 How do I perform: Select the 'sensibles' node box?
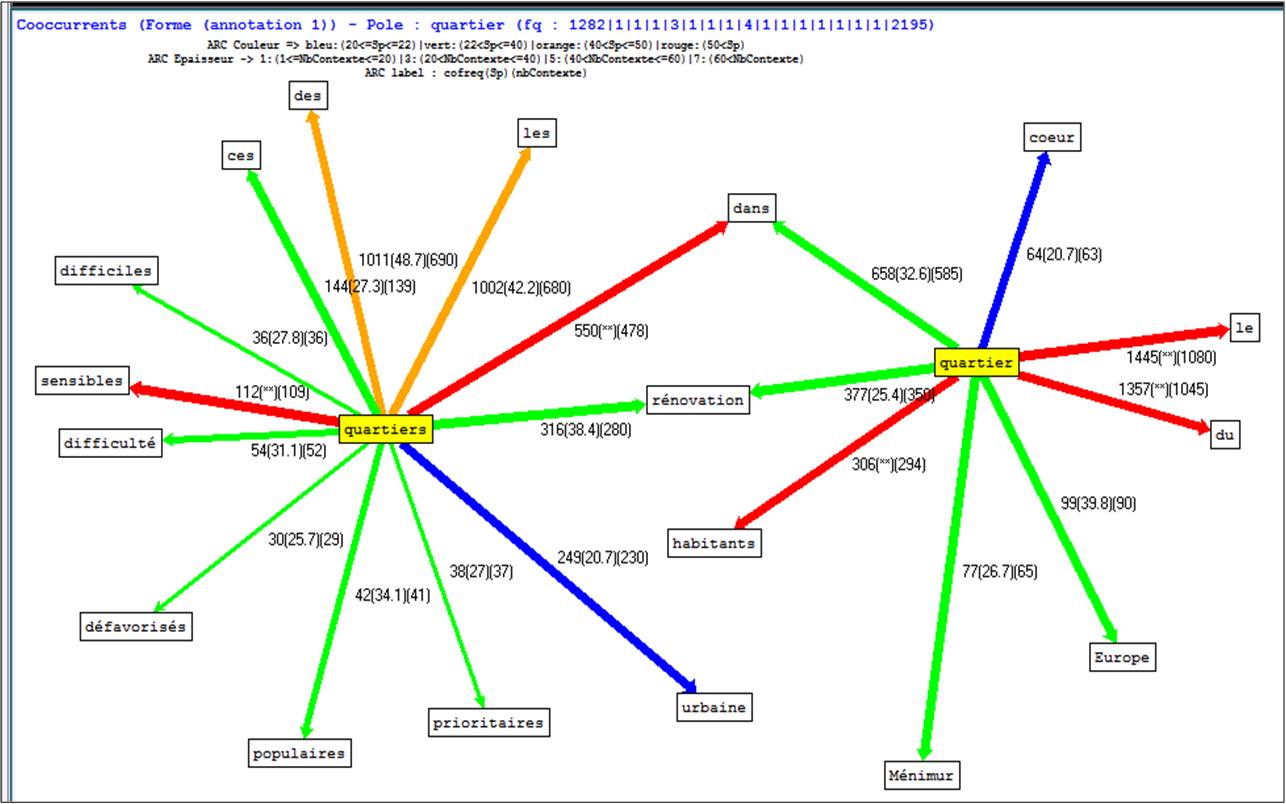pos(82,381)
